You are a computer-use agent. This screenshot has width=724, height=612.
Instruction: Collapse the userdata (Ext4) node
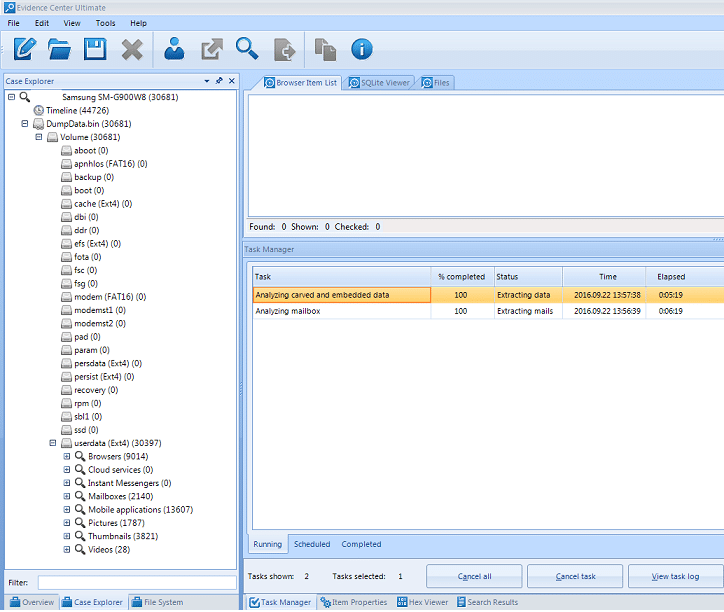pos(53,443)
